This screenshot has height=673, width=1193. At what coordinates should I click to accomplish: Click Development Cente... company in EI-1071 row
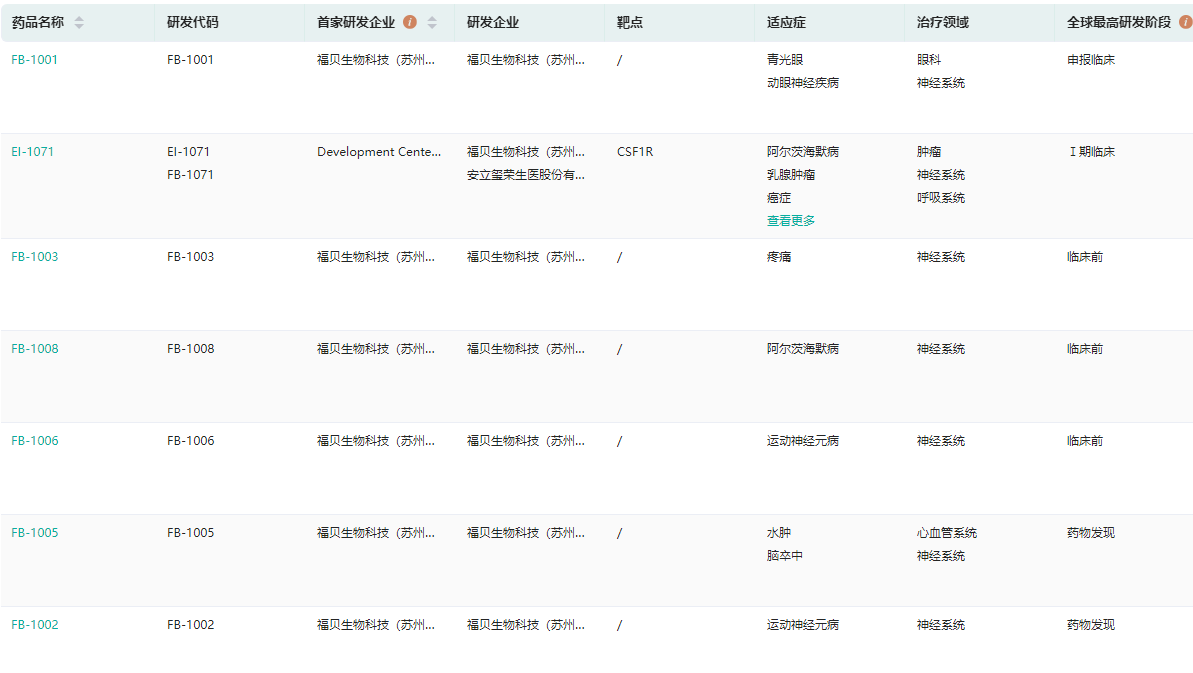pyautogui.click(x=379, y=152)
